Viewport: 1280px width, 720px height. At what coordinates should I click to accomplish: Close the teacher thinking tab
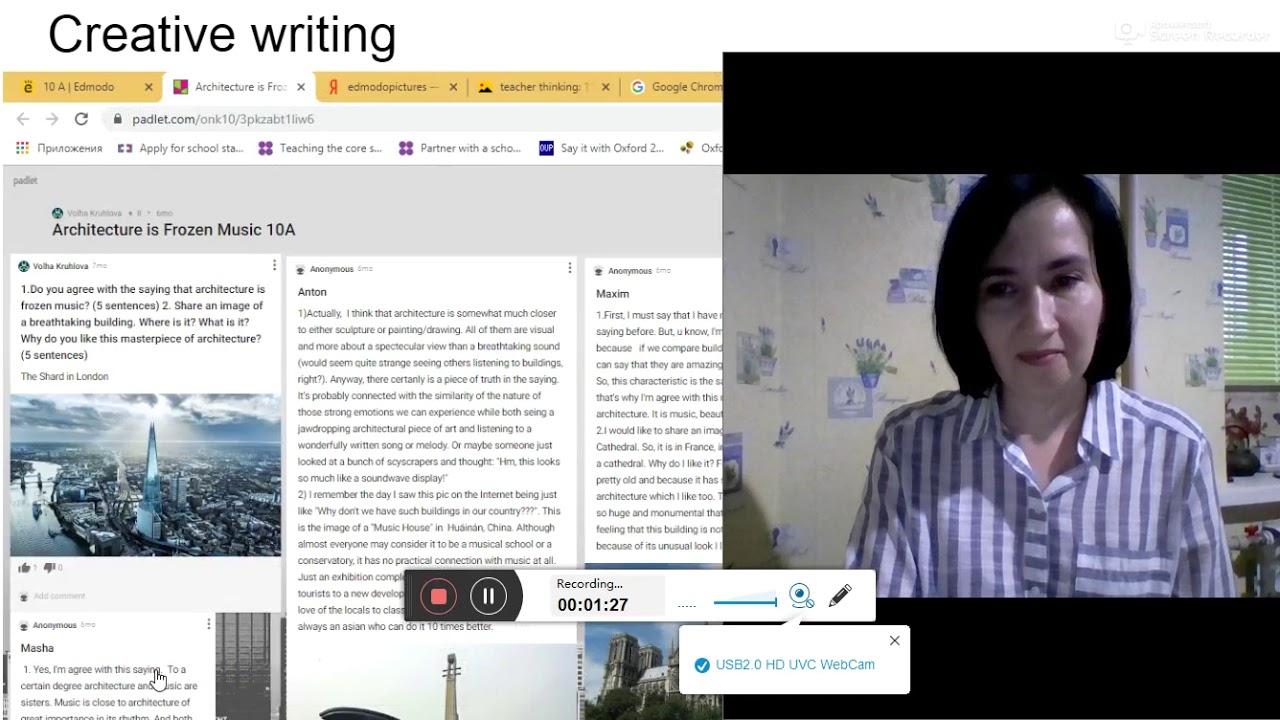605,87
